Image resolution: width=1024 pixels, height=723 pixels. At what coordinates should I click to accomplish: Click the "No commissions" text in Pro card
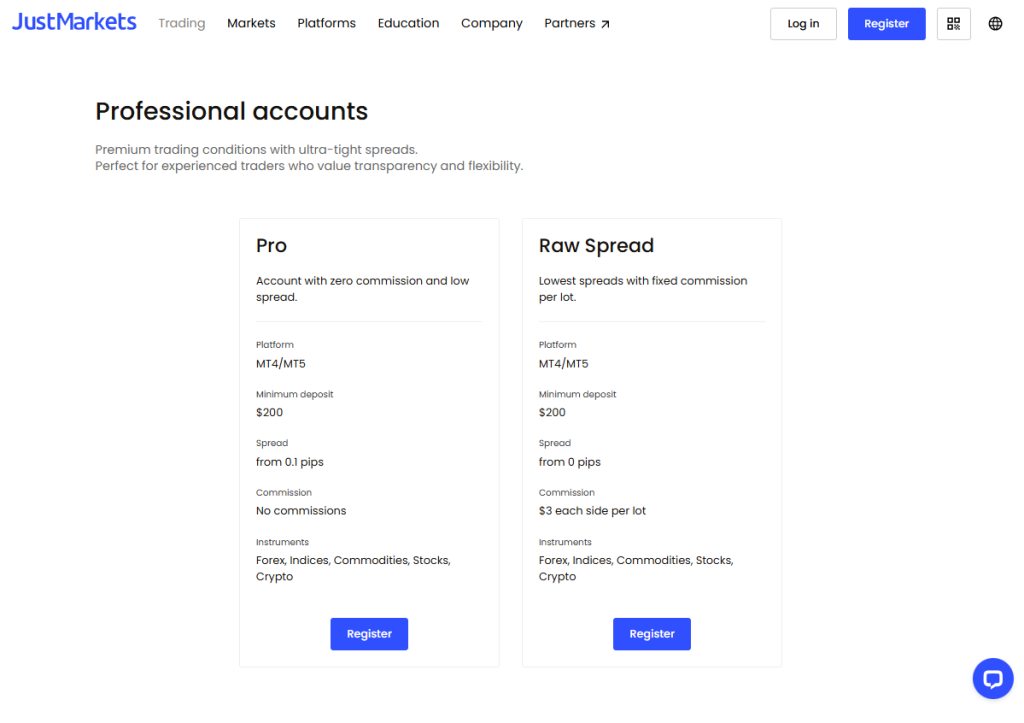301,511
